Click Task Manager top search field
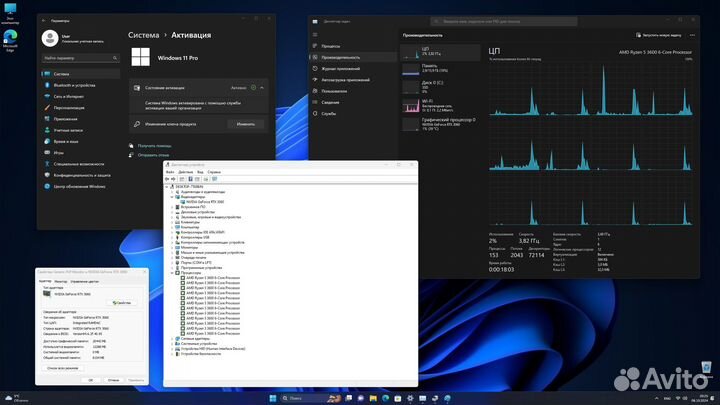The height and width of the screenshot is (405, 720). pyautogui.click(x=504, y=21)
